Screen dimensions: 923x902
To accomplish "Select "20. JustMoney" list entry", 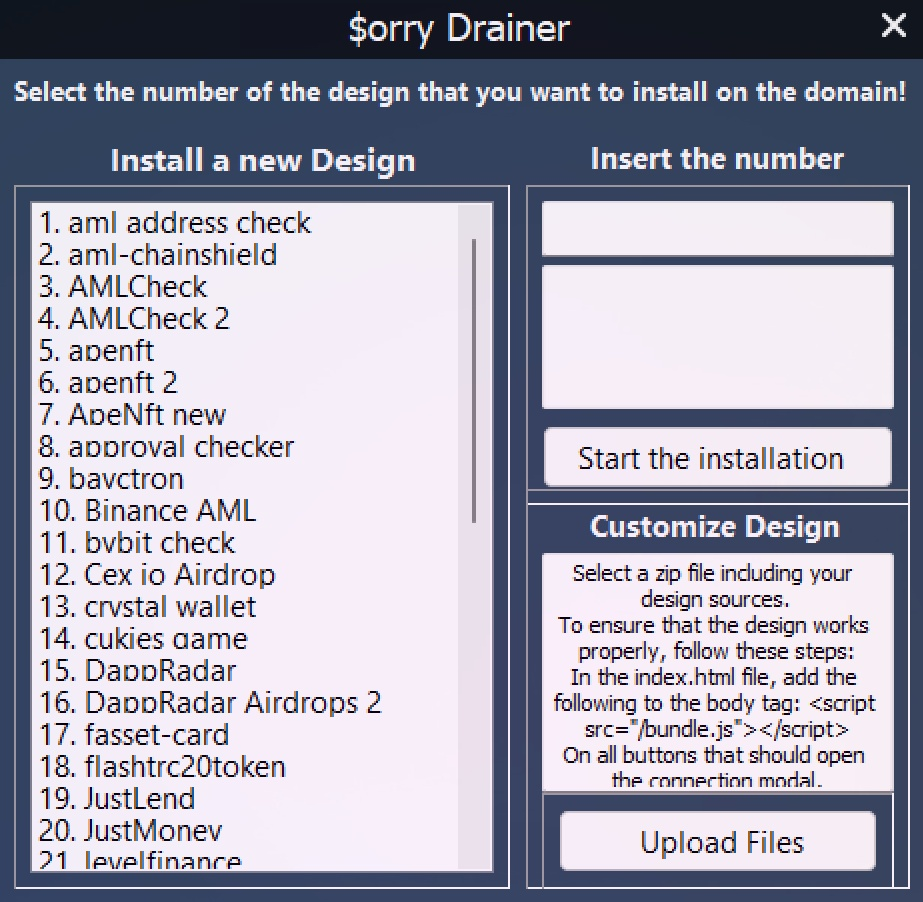I will click(130, 830).
